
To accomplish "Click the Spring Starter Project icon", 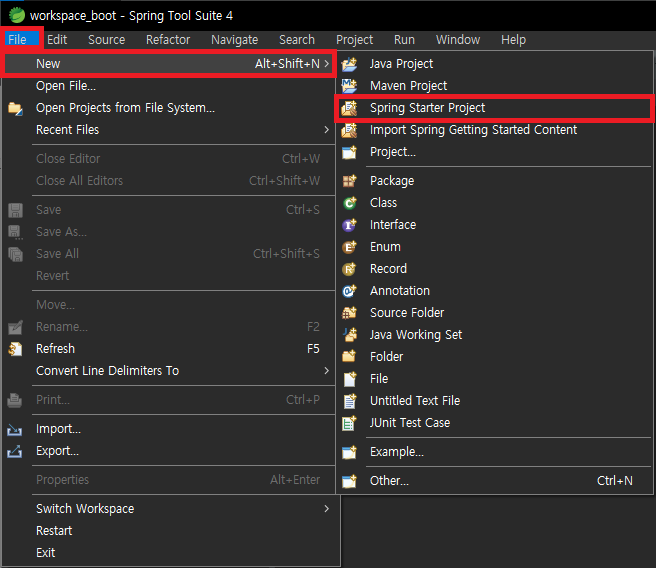I will [349, 108].
